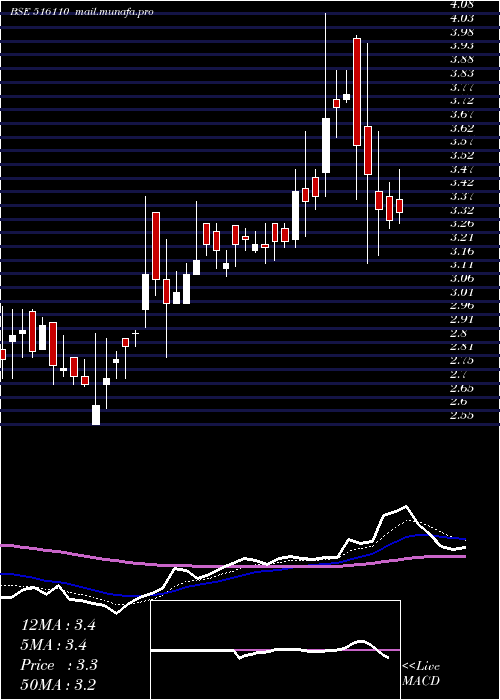Click the 2.75 price axis label
The image size is (500, 700).
(462, 360)
